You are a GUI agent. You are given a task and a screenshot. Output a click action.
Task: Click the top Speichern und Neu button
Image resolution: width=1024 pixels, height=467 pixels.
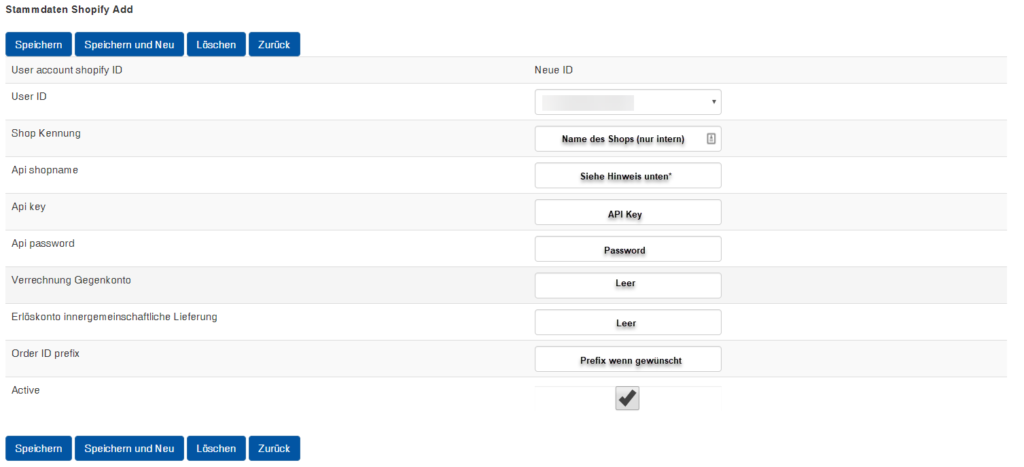pyautogui.click(x=129, y=45)
